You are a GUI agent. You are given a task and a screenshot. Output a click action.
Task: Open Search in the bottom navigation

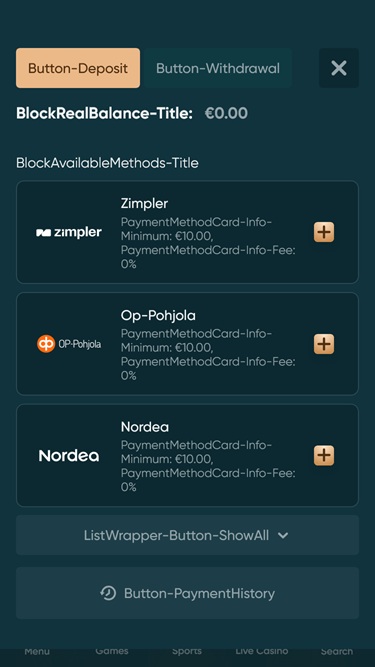[337, 651]
